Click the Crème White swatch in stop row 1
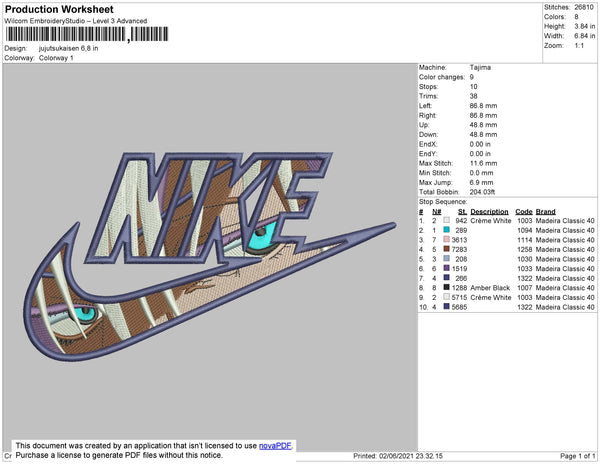This screenshot has width=600, height=464. pyautogui.click(x=447, y=221)
